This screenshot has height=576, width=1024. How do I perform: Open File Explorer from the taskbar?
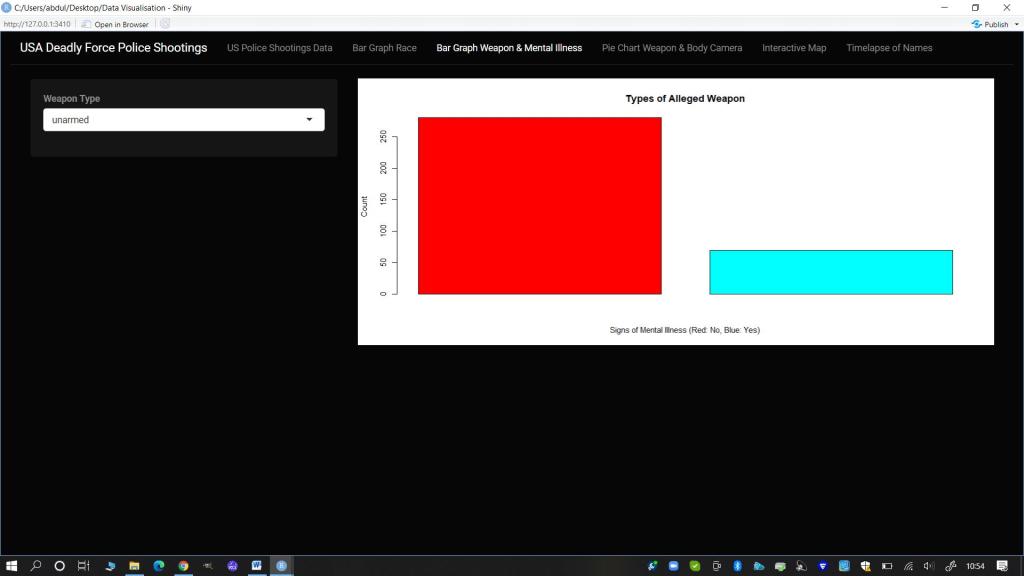click(134, 566)
